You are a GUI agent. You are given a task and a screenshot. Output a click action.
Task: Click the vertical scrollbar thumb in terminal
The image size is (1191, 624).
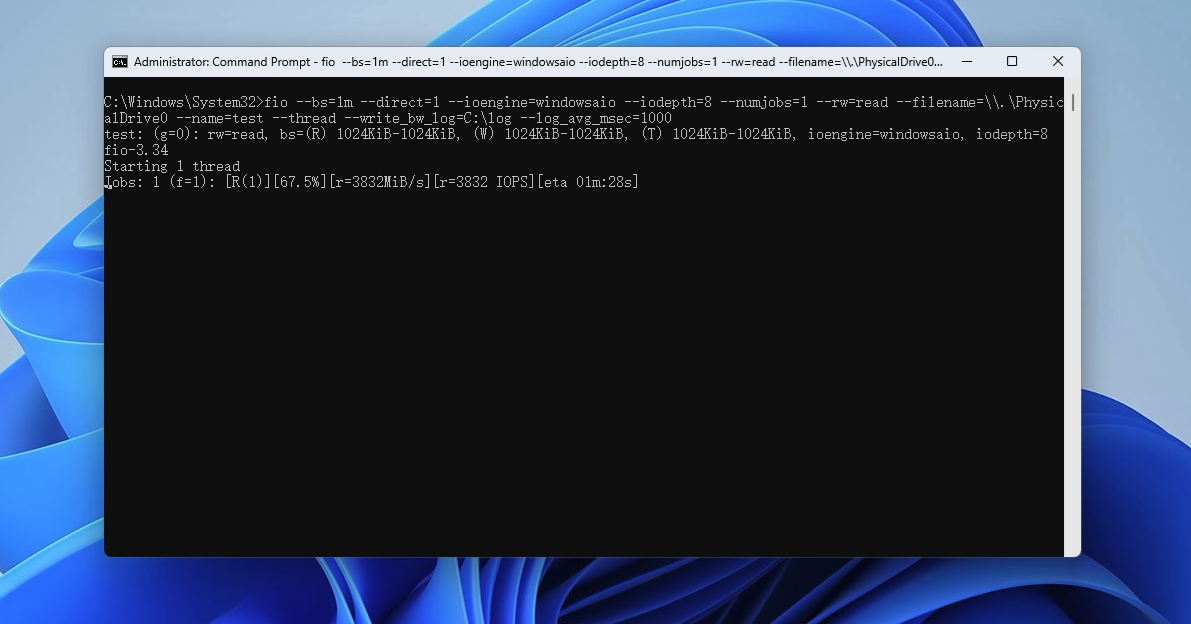(1072, 102)
